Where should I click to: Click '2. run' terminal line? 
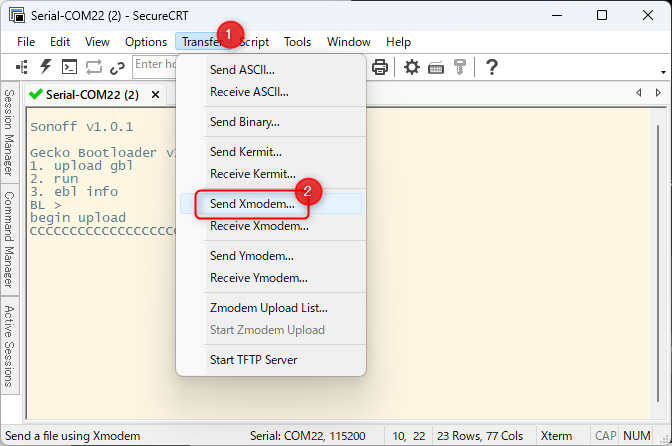coord(54,179)
